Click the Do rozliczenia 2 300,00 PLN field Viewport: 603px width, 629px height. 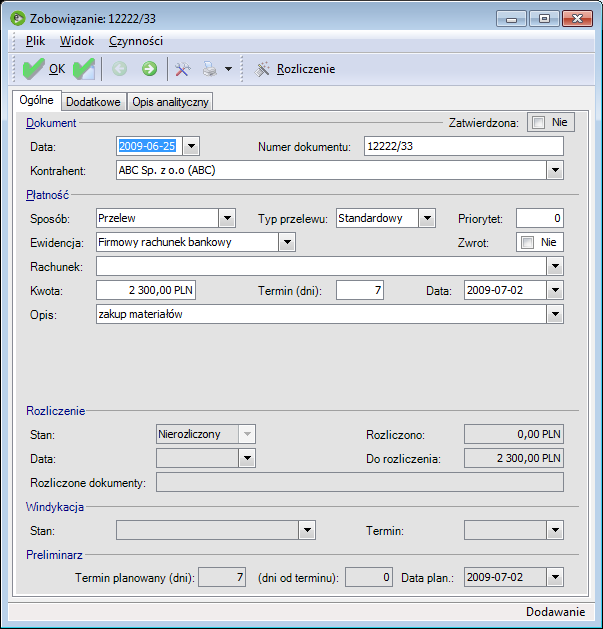pyautogui.click(x=514, y=458)
